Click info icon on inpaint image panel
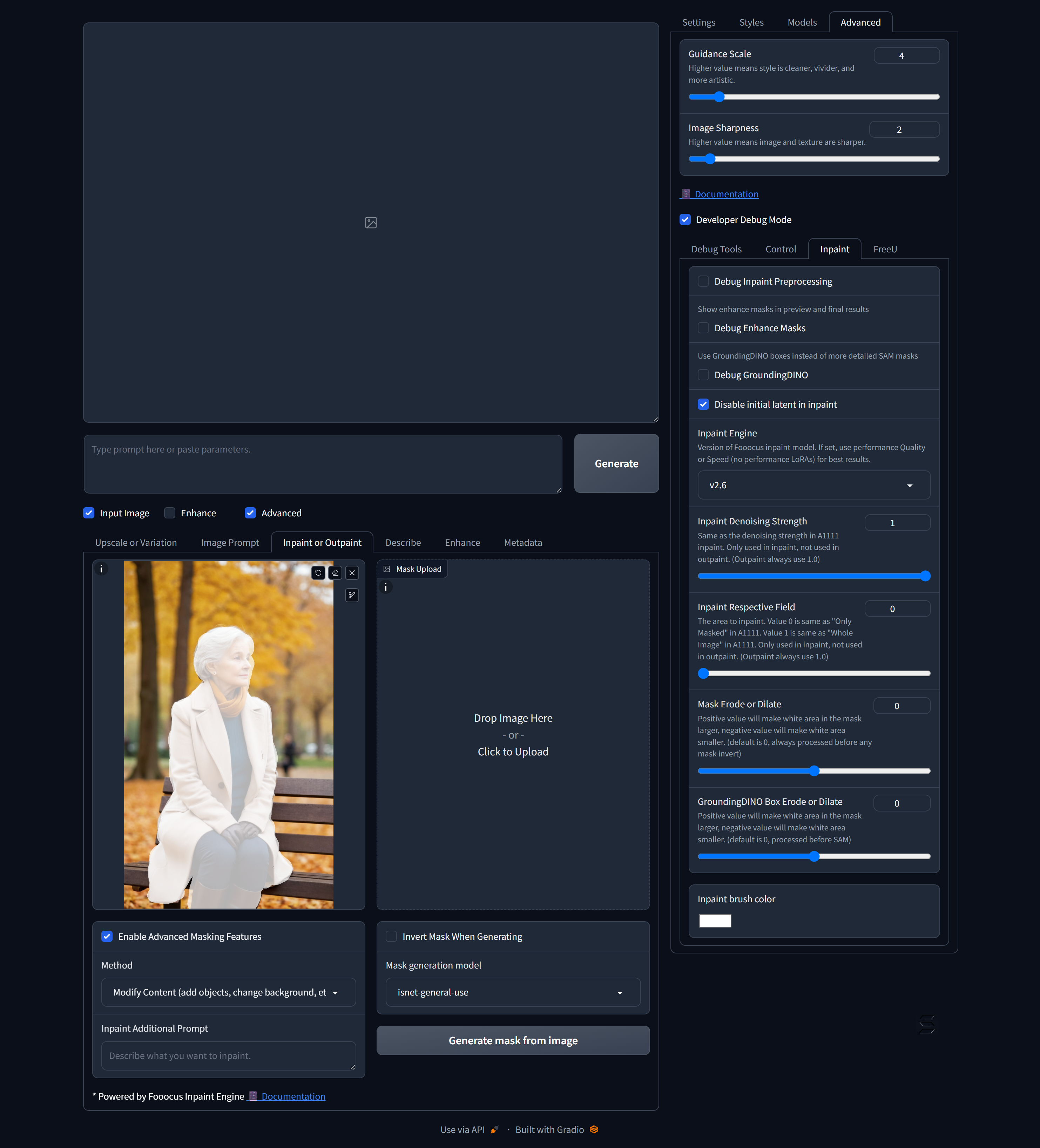The width and height of the screenshot is (1040, 1148). pyautogui.click(x=101, y=569)
